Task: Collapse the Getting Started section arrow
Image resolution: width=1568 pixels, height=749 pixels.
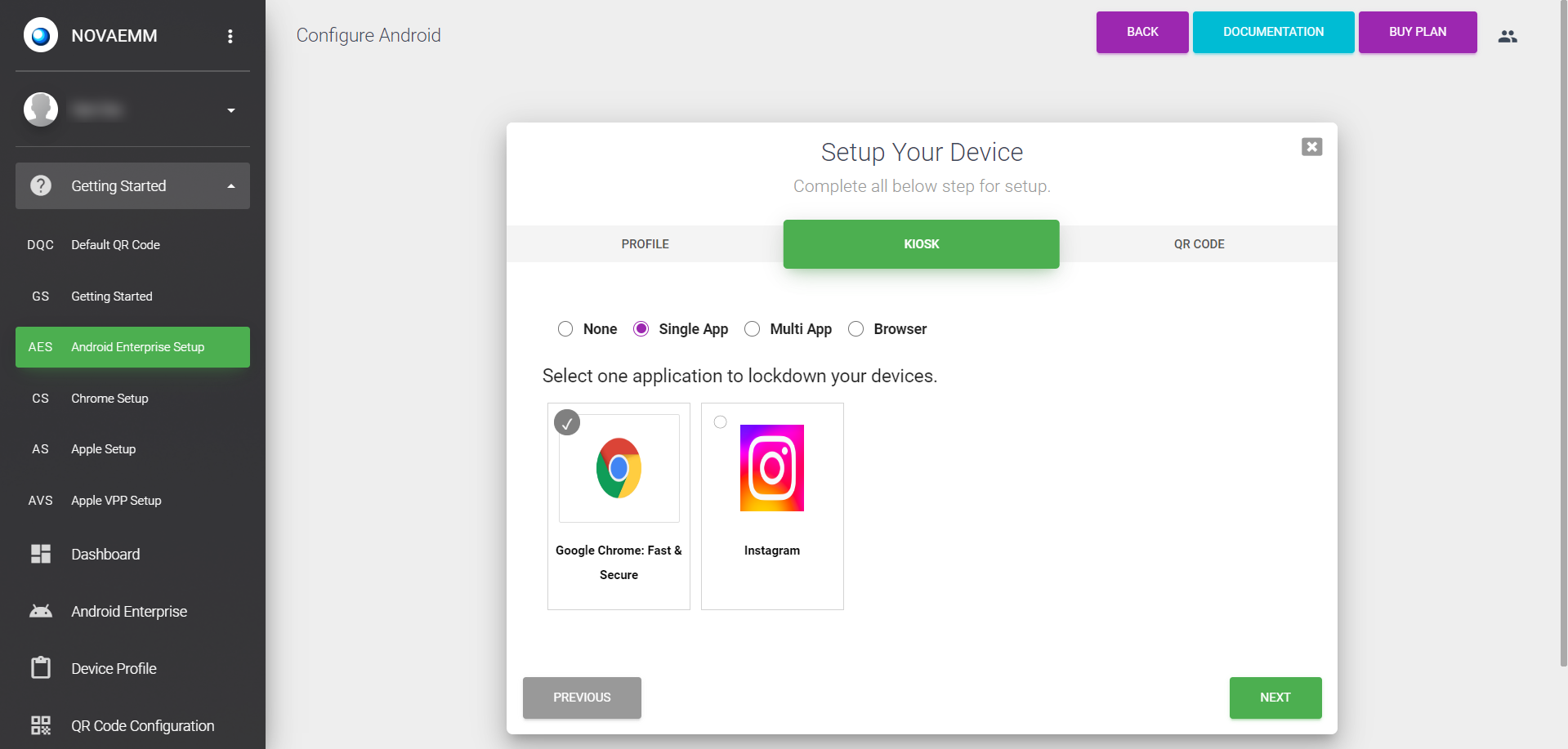Action: (x=231, y=186)
